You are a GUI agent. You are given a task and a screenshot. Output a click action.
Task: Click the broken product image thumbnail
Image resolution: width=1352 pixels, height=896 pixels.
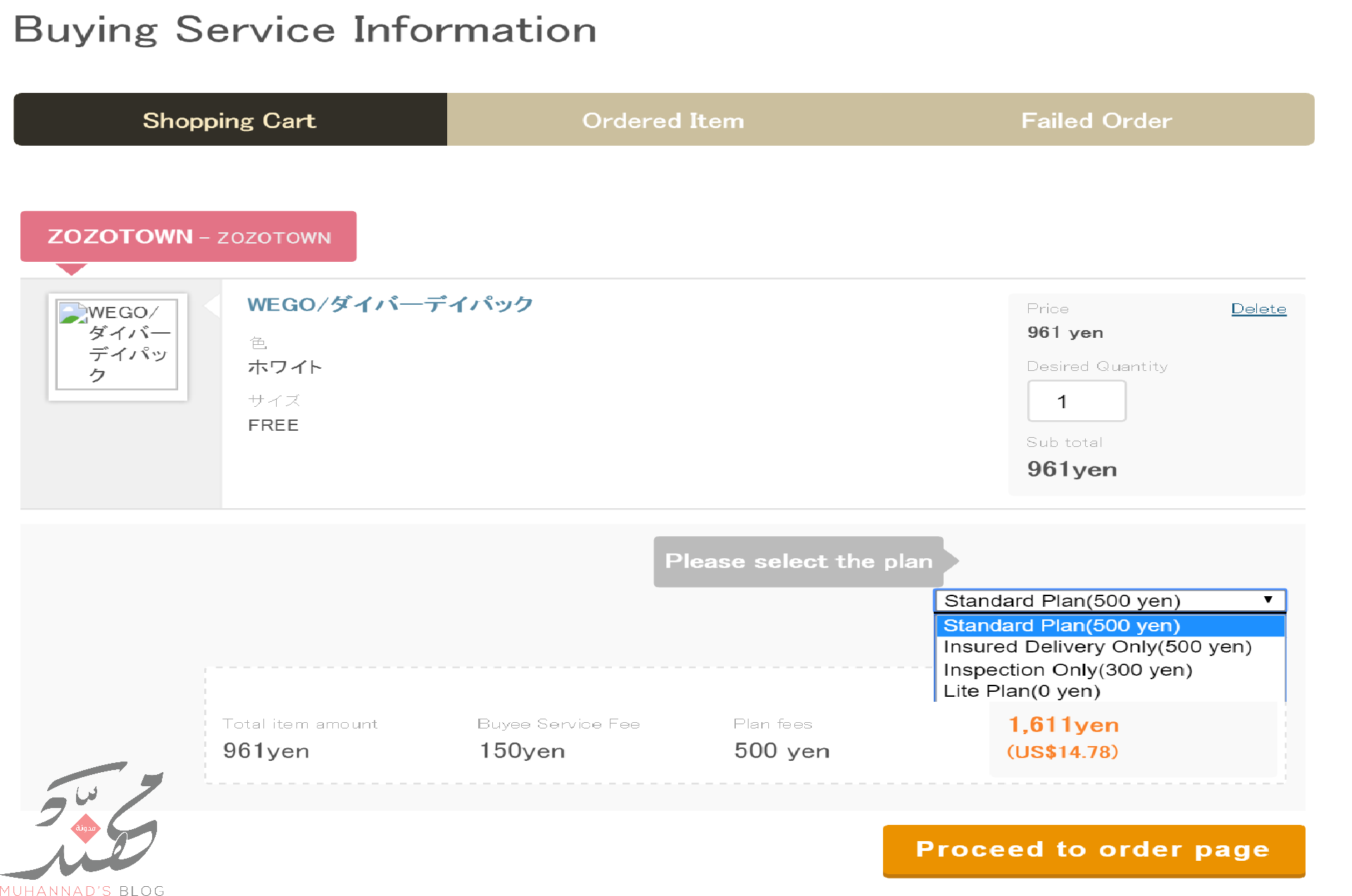(117, 345)
